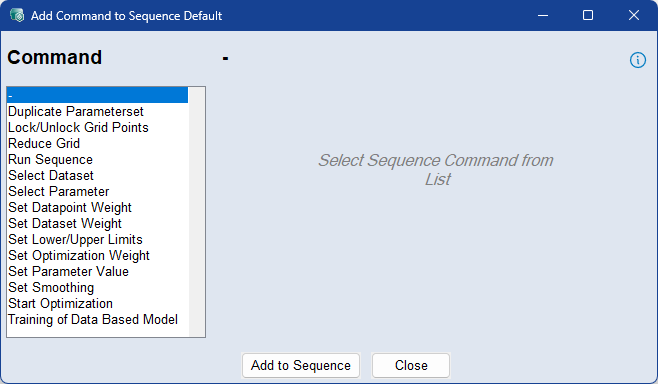Select Start Optimization command

tap(97, 303)
